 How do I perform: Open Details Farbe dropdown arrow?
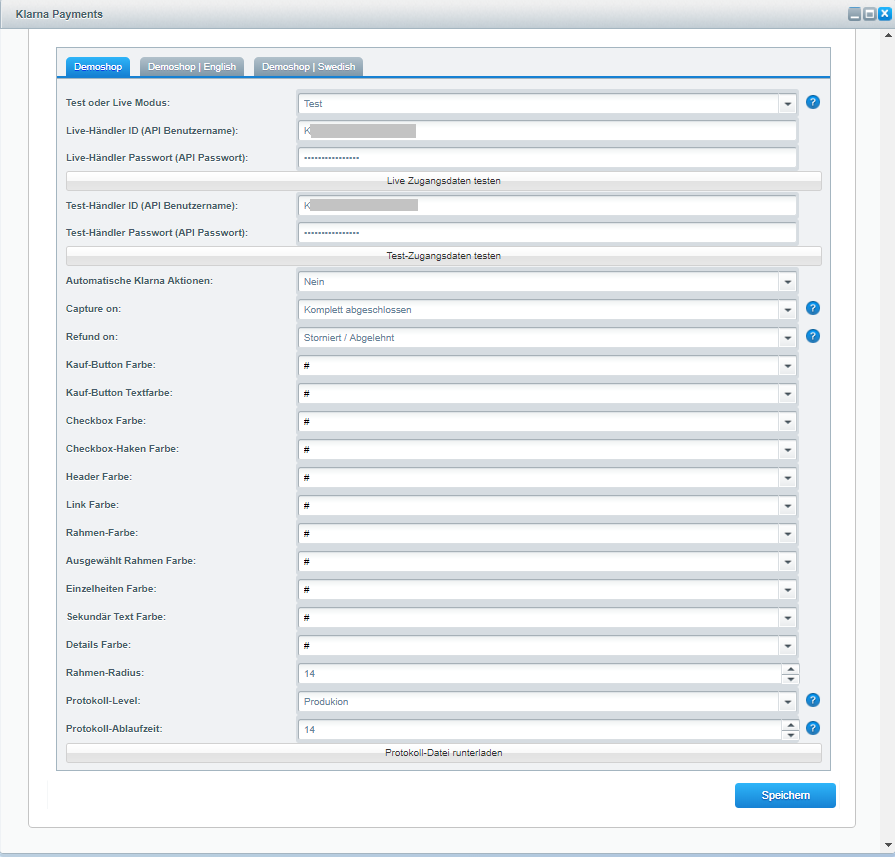pyautogui.click(x=787, y=646)
